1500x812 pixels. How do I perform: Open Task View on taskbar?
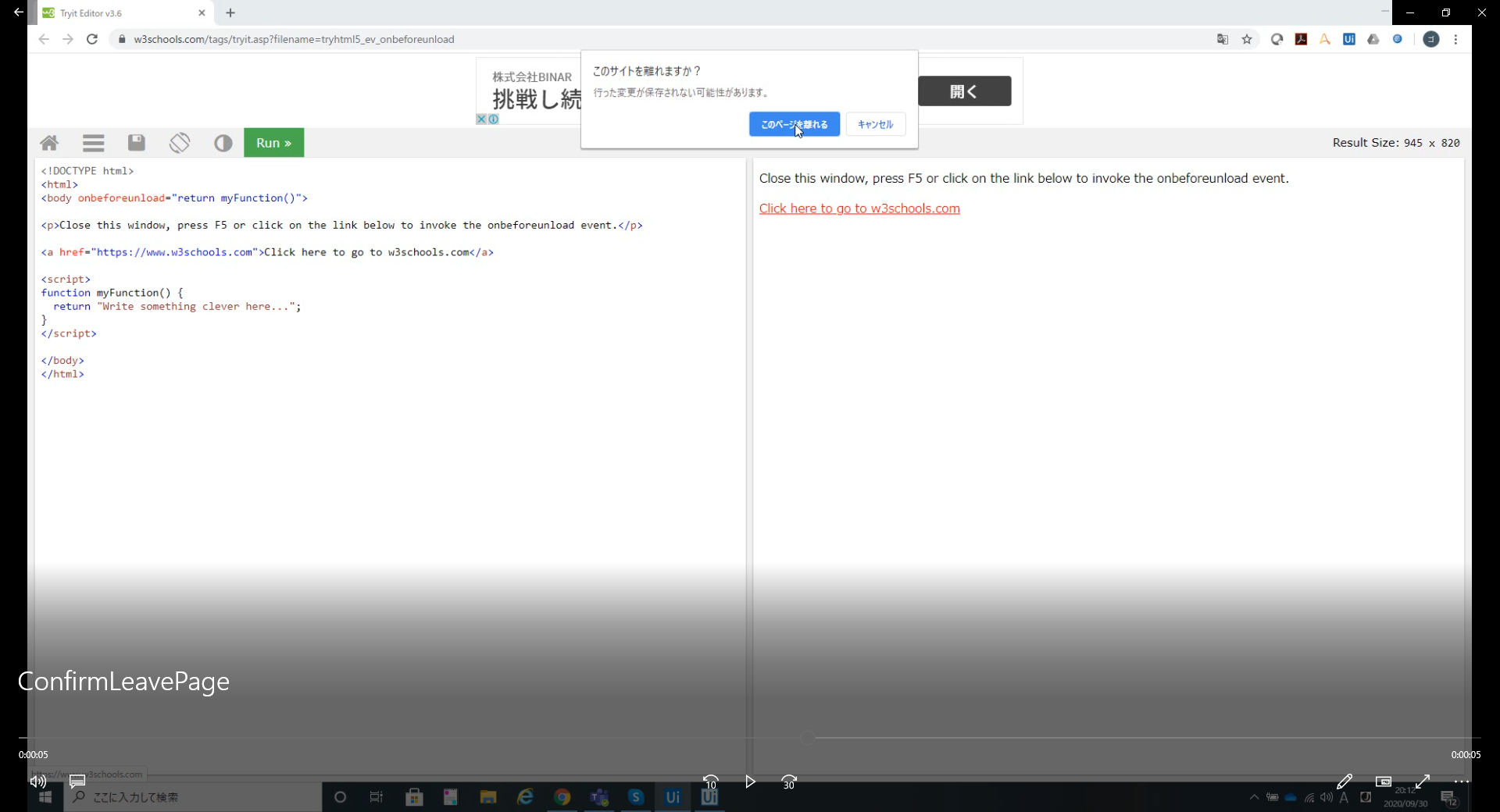tap(377, 797)
